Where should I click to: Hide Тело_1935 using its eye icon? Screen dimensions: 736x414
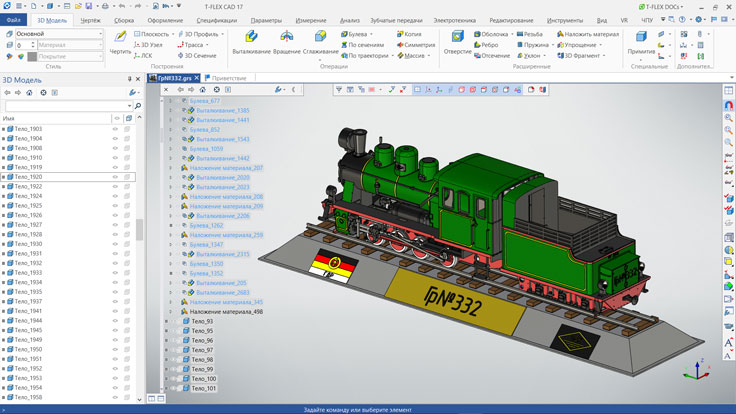[x=115, y=292]
